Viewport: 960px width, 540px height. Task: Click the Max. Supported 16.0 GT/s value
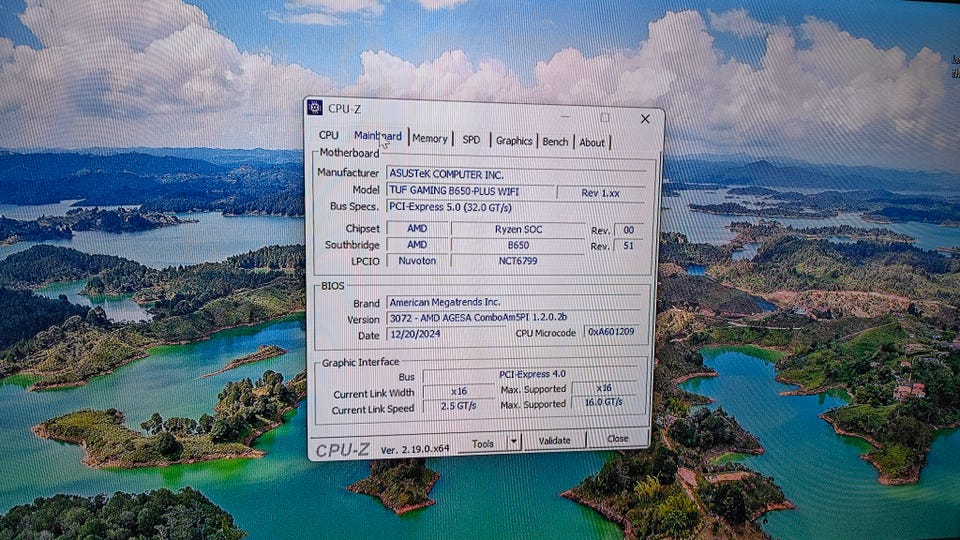click(x=604, y=402)
